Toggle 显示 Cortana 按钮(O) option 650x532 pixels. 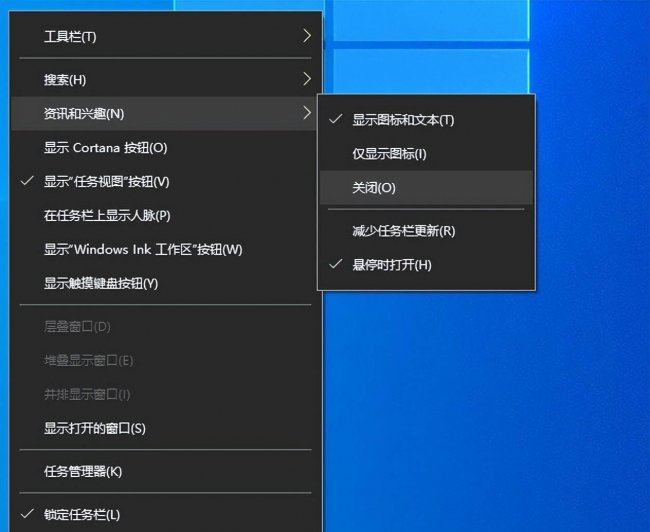(165, 148)
